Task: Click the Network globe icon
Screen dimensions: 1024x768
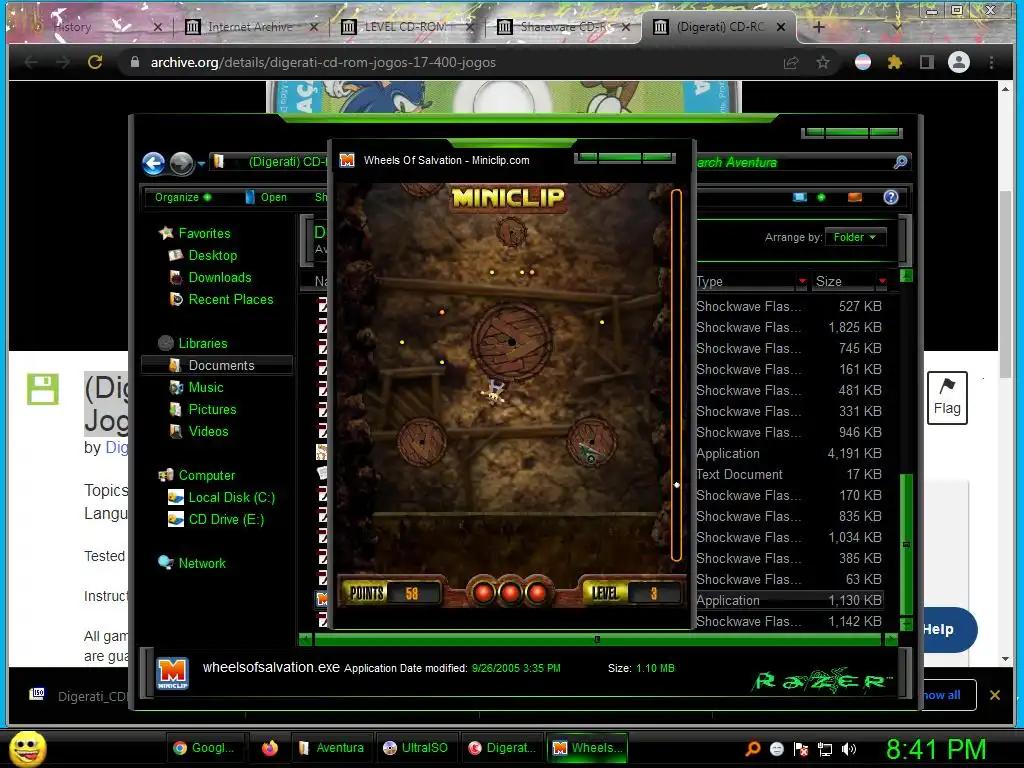Action: (x=165, y=563)
